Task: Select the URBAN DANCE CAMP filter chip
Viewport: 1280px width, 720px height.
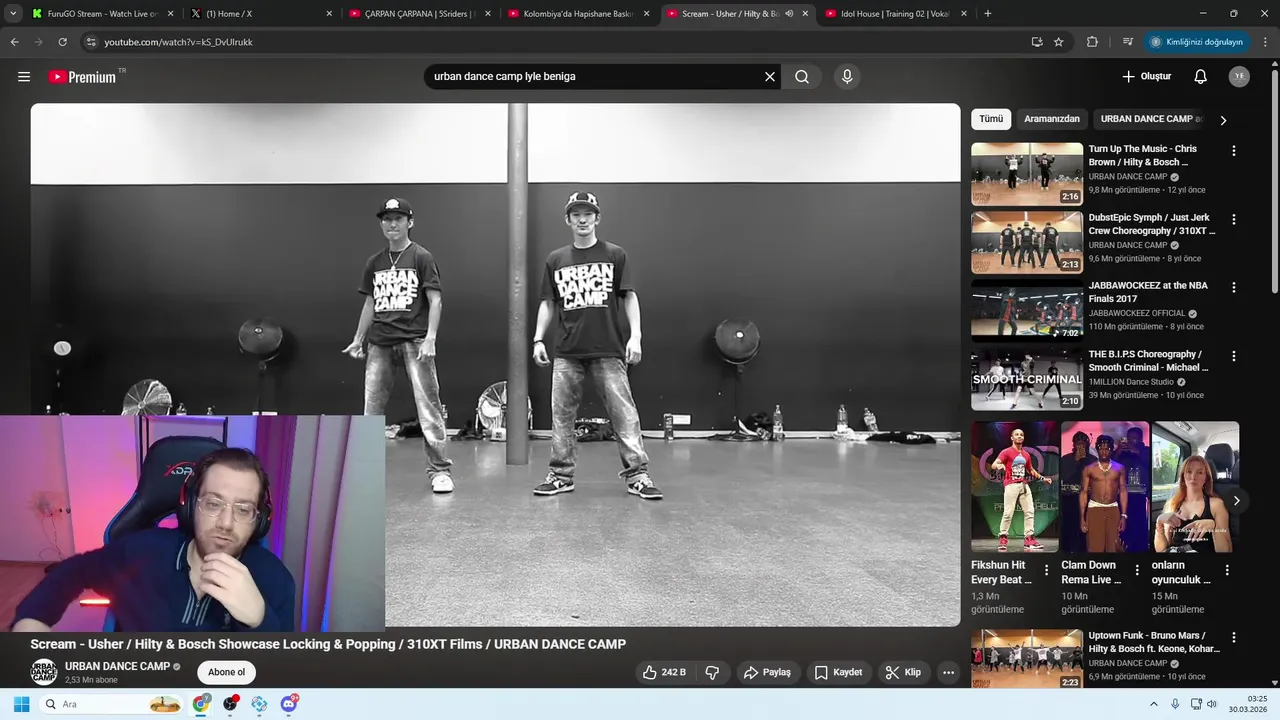Action: (x=1150, y=119)
